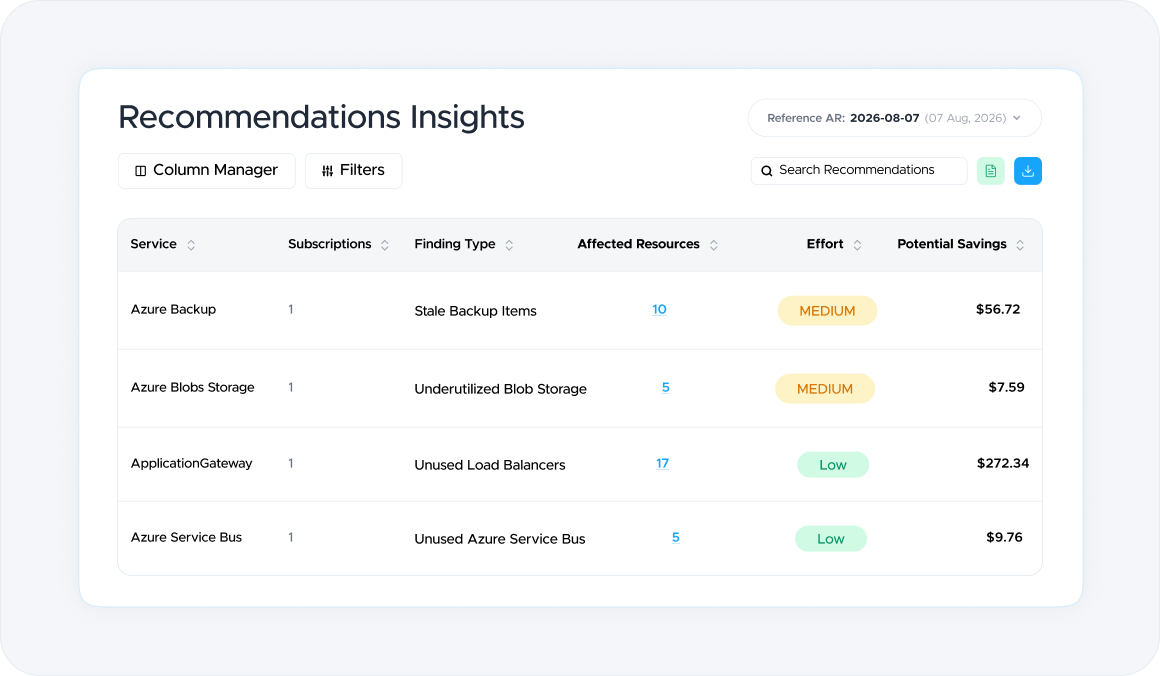
Task: Click the Filters sliders icon
Action: click(327, 171)
